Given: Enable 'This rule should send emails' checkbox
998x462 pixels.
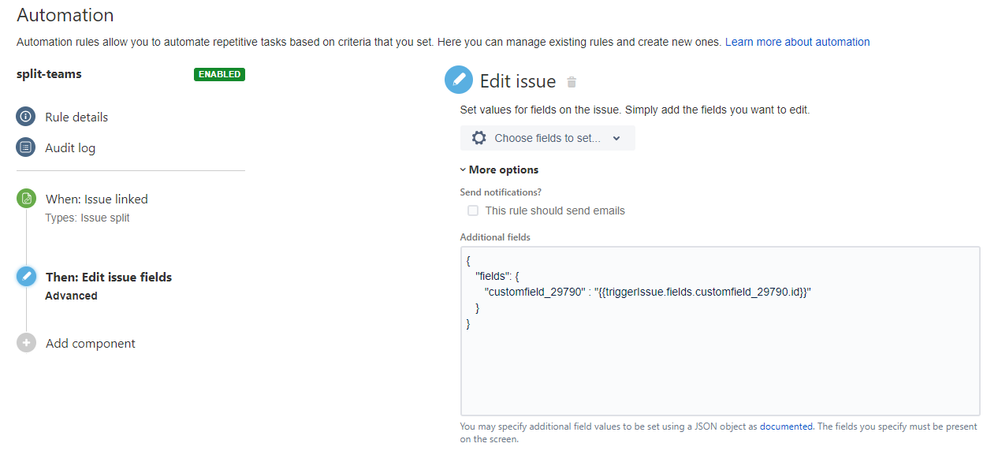Looking at the screenshot, I should coord(473,211).
